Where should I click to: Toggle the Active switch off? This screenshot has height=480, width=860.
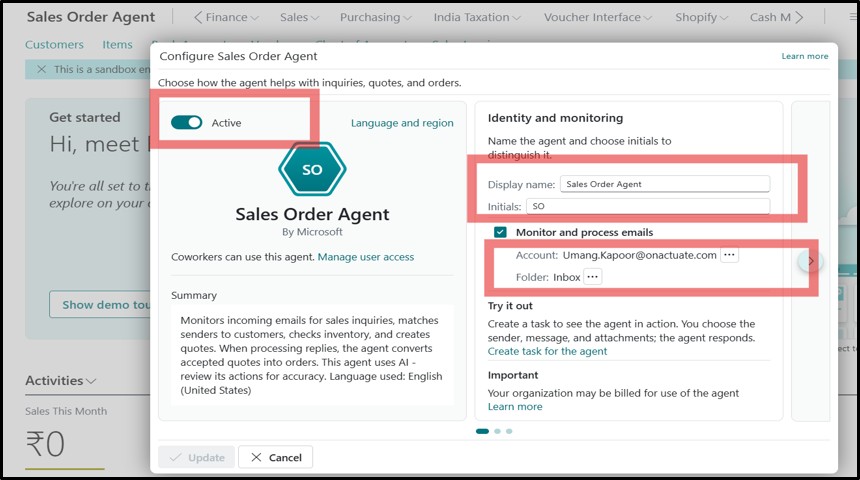click(186, 122)
